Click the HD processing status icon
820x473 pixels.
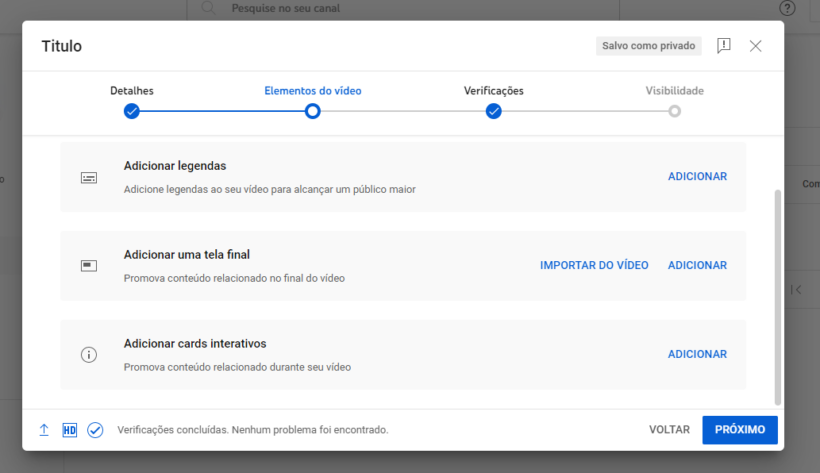pyautogui.click(x=70, y=430)
